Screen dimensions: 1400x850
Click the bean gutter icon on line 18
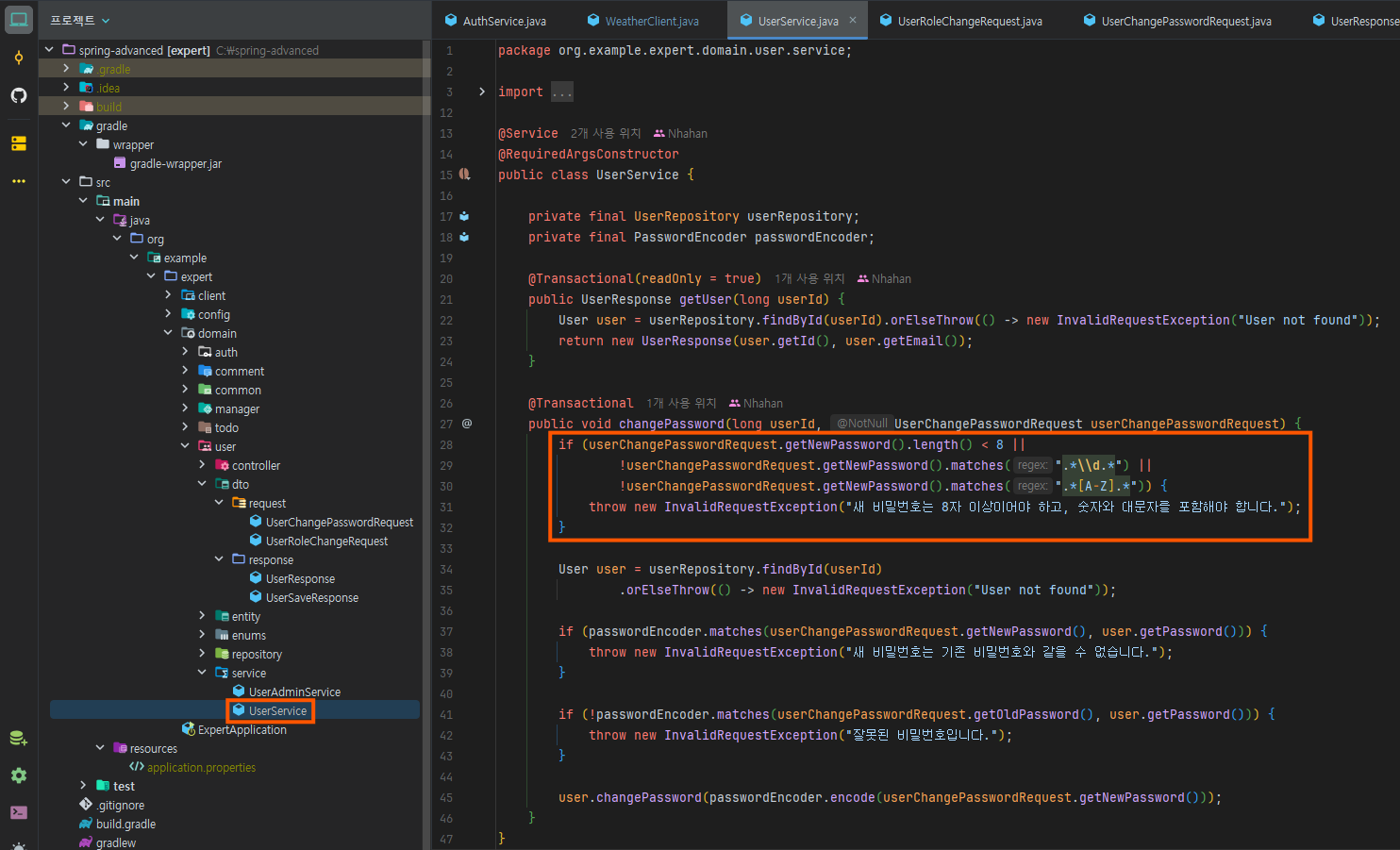point(464,237)
